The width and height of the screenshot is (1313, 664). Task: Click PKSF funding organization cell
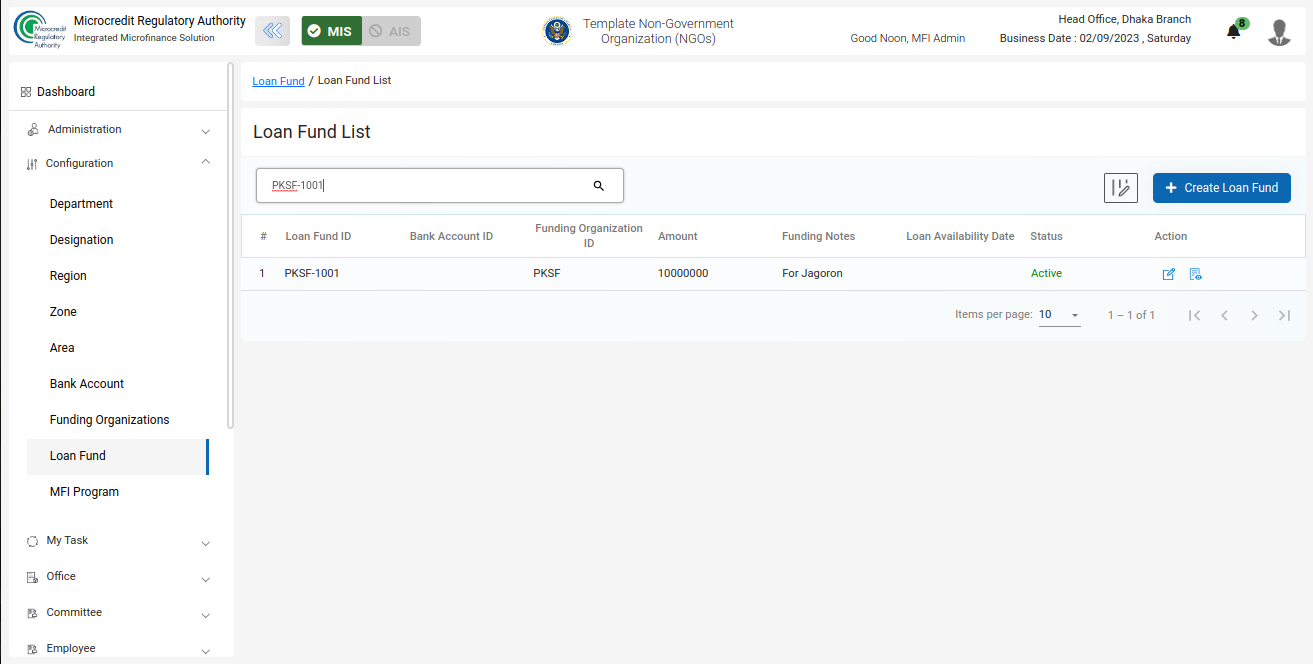[x=547, y=273]
